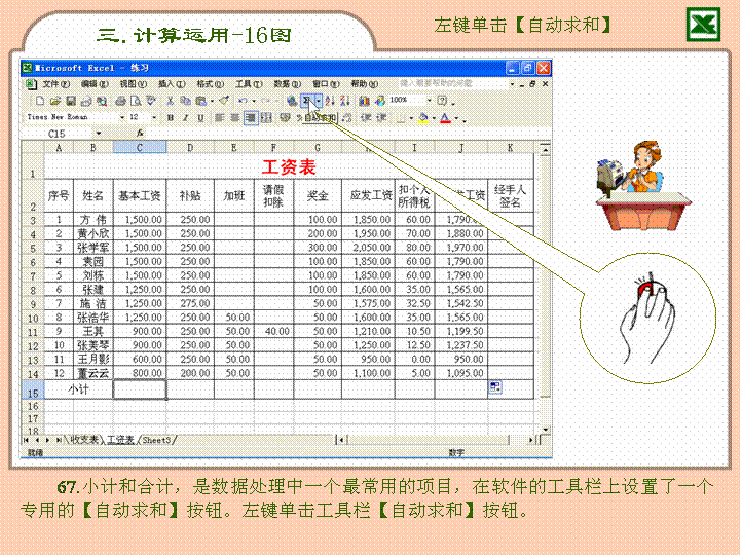Open the Undo history dropdown arrow
Viewport: 740px width, 555px height.
click(x=254, y=101)
